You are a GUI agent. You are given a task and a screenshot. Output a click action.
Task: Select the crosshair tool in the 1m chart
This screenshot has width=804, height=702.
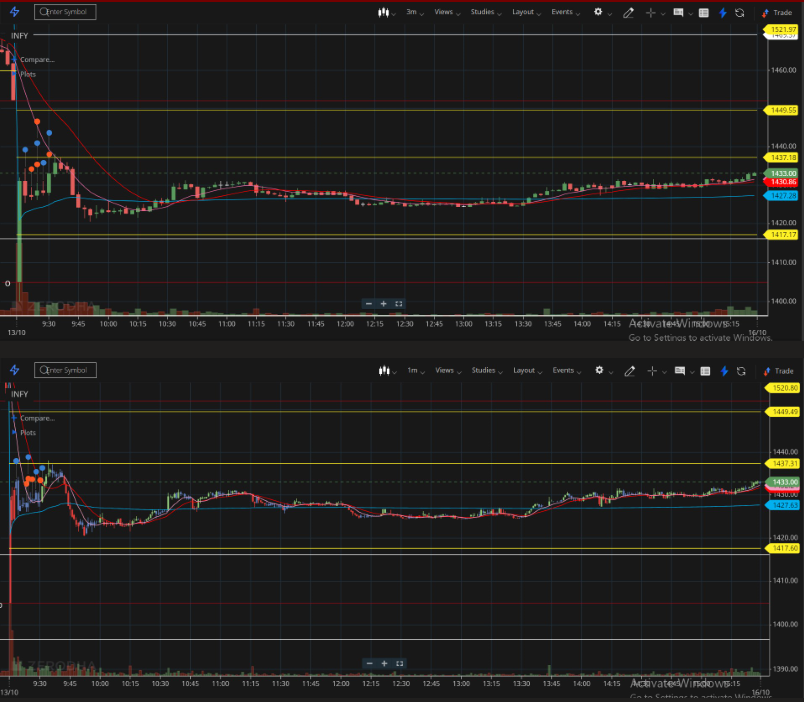[x=652, y=371]
